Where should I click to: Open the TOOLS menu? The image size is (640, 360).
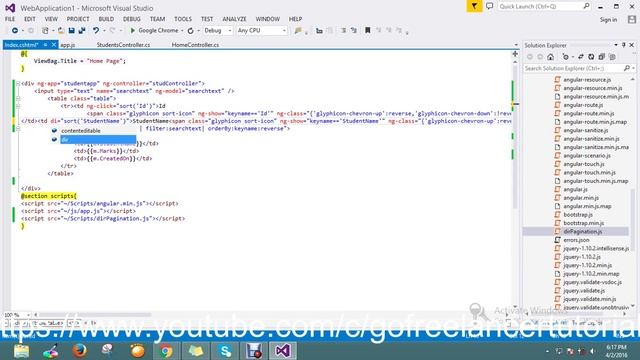point(182,19)
